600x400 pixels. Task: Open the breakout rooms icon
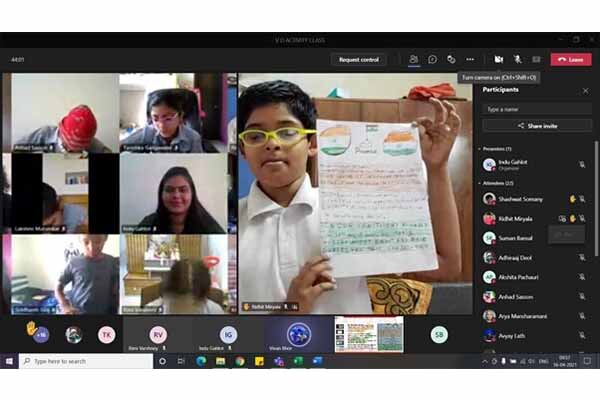pos(451,59)
